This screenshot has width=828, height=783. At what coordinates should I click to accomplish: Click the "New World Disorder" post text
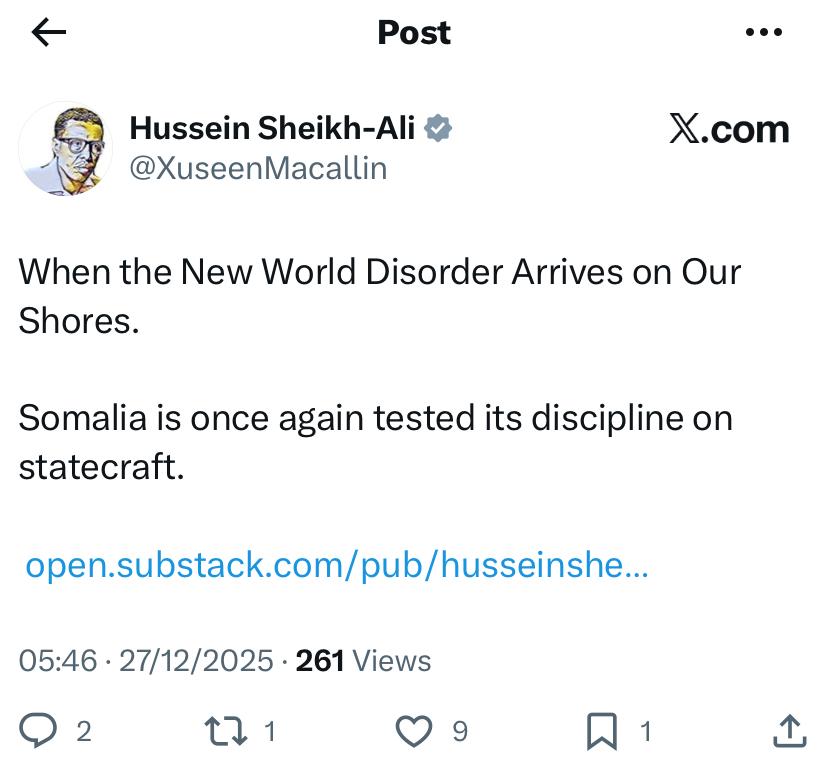coord(380,273)
